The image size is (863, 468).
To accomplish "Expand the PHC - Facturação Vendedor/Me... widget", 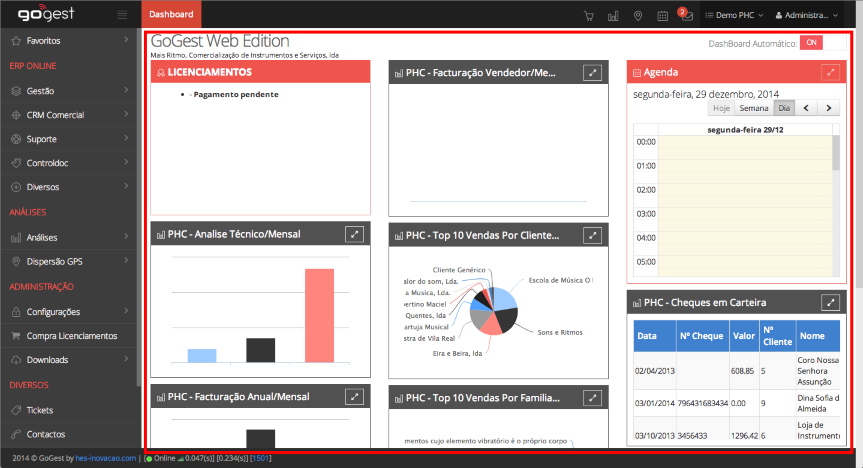I will click(x=592, y=73).
